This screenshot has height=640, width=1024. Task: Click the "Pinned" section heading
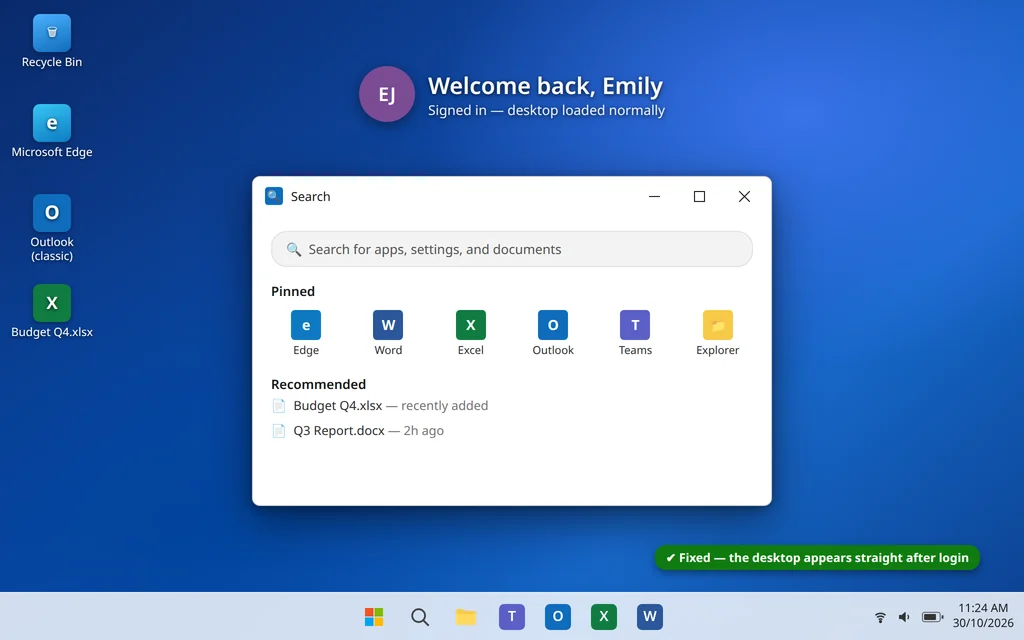293,291
